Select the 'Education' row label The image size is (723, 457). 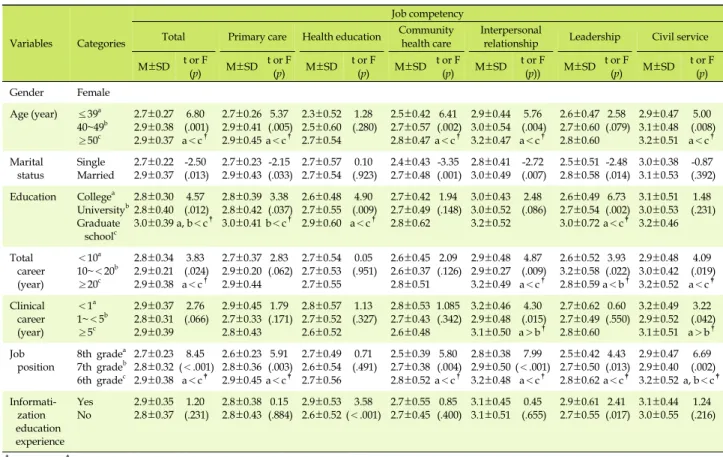pyautogui.click(x=33, y=197)
